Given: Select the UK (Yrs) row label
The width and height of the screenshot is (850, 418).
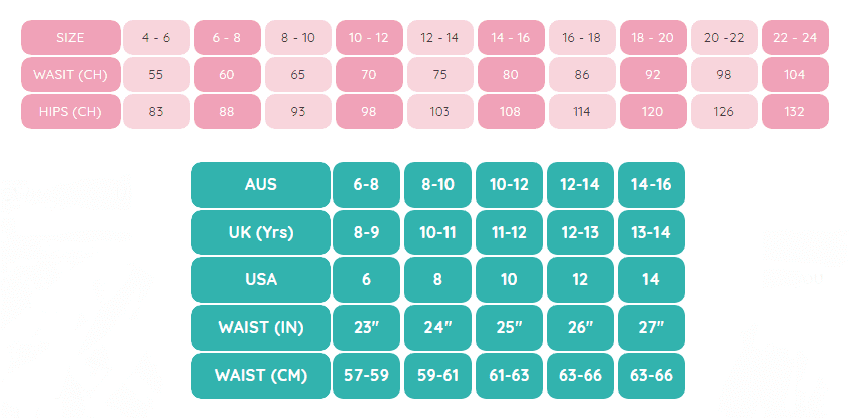Looking at the screenshot, I should [x=261, y=232].
